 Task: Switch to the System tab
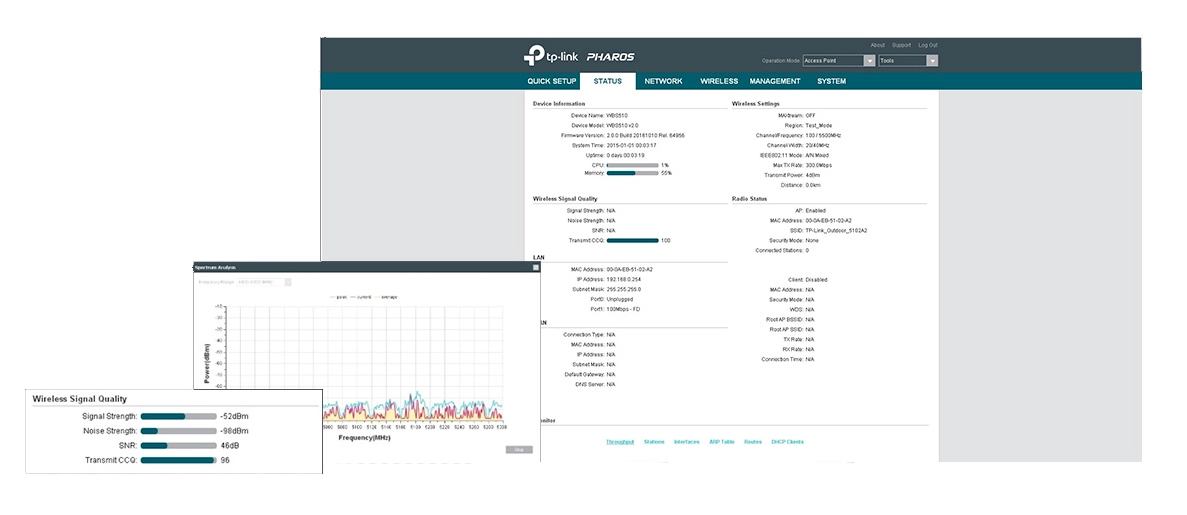tap(831, 81)
